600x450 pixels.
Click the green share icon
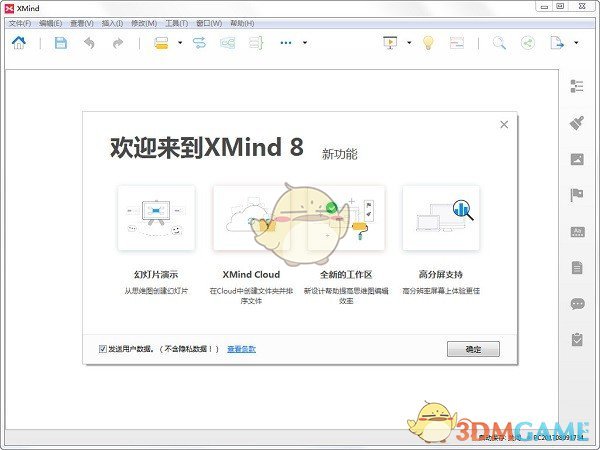[x=528, y=42]
